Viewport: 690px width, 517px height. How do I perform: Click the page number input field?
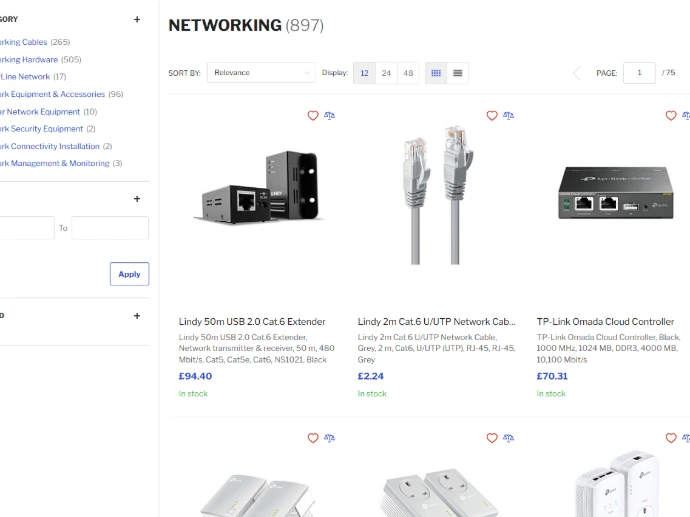(x=639, y=73)
